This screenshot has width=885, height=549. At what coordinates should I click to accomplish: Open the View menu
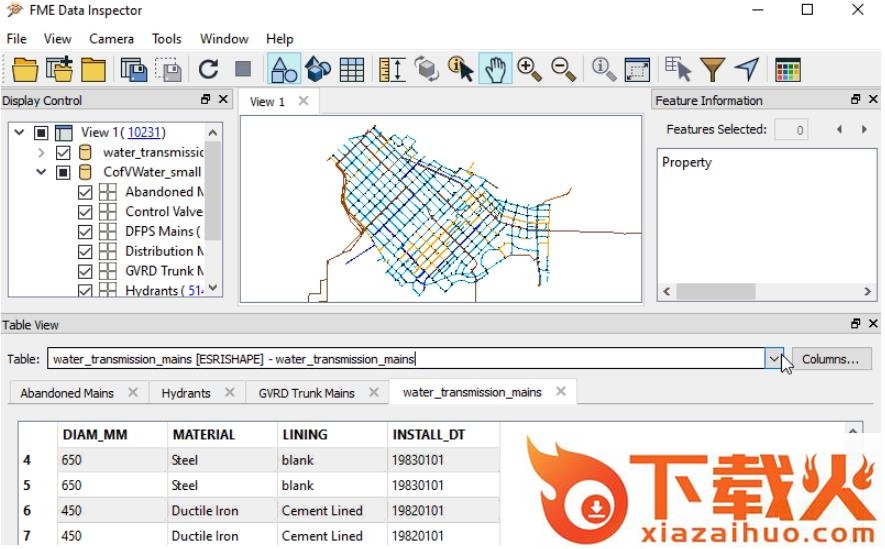click(58, 38)
